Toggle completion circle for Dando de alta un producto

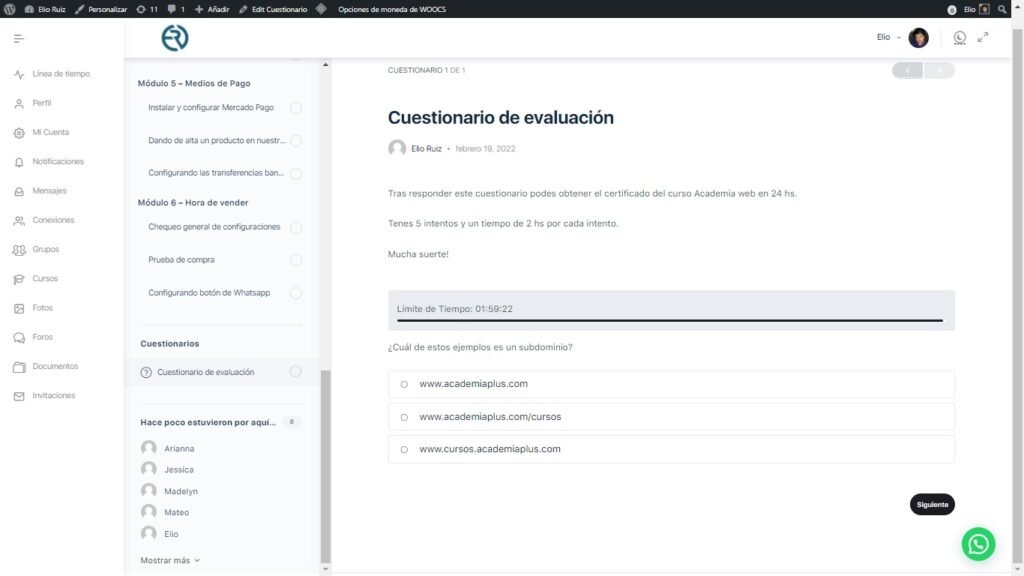pyautogui.click(x=296, y=140)
